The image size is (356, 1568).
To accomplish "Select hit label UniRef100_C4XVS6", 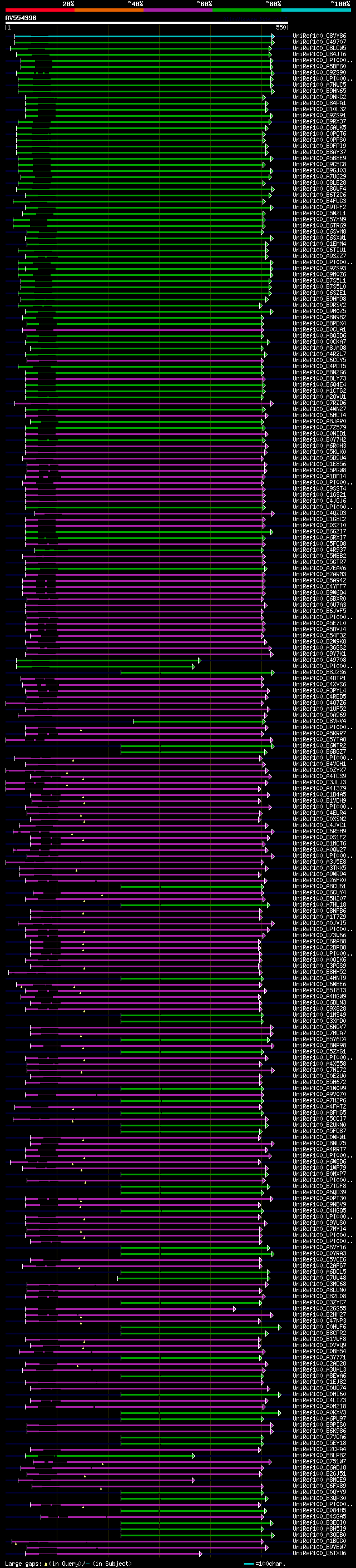I will point(319,684).
